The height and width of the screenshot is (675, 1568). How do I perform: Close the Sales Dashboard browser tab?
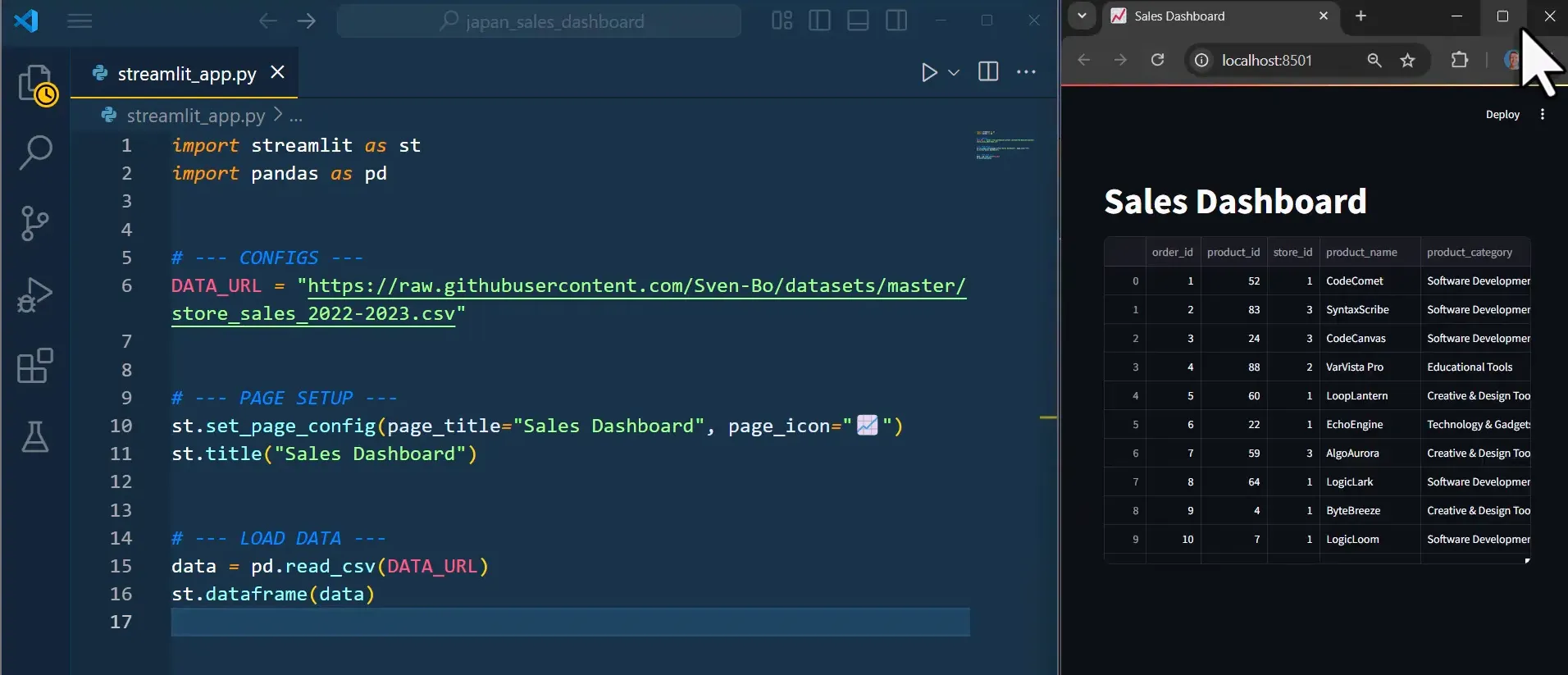[x=1323, y=16]
